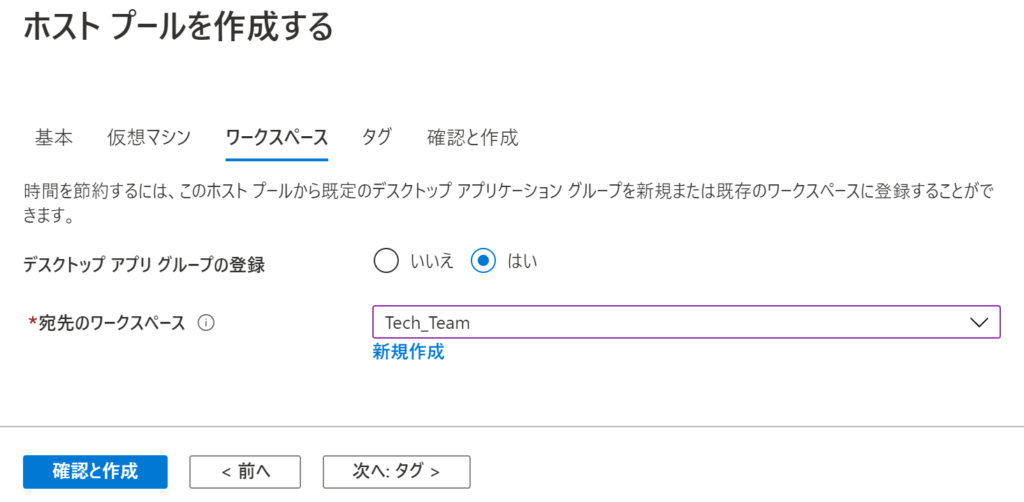Click the 新規作成 link
The width and height of the screenshot is (1024, 502).
(408, 353)
